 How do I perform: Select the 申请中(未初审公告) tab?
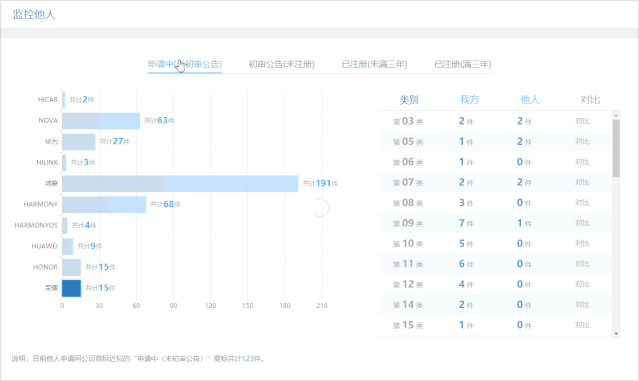point(185,64)
